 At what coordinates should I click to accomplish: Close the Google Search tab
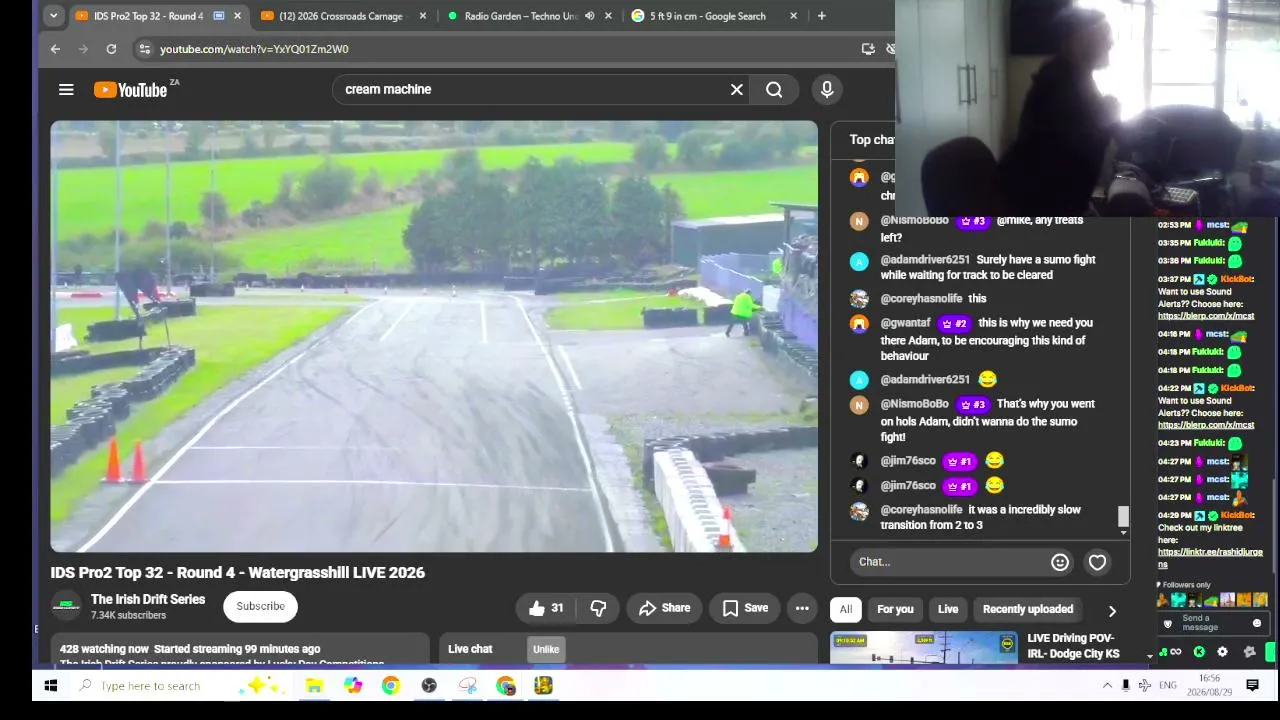pyautogui.click(x=794, y=16)
